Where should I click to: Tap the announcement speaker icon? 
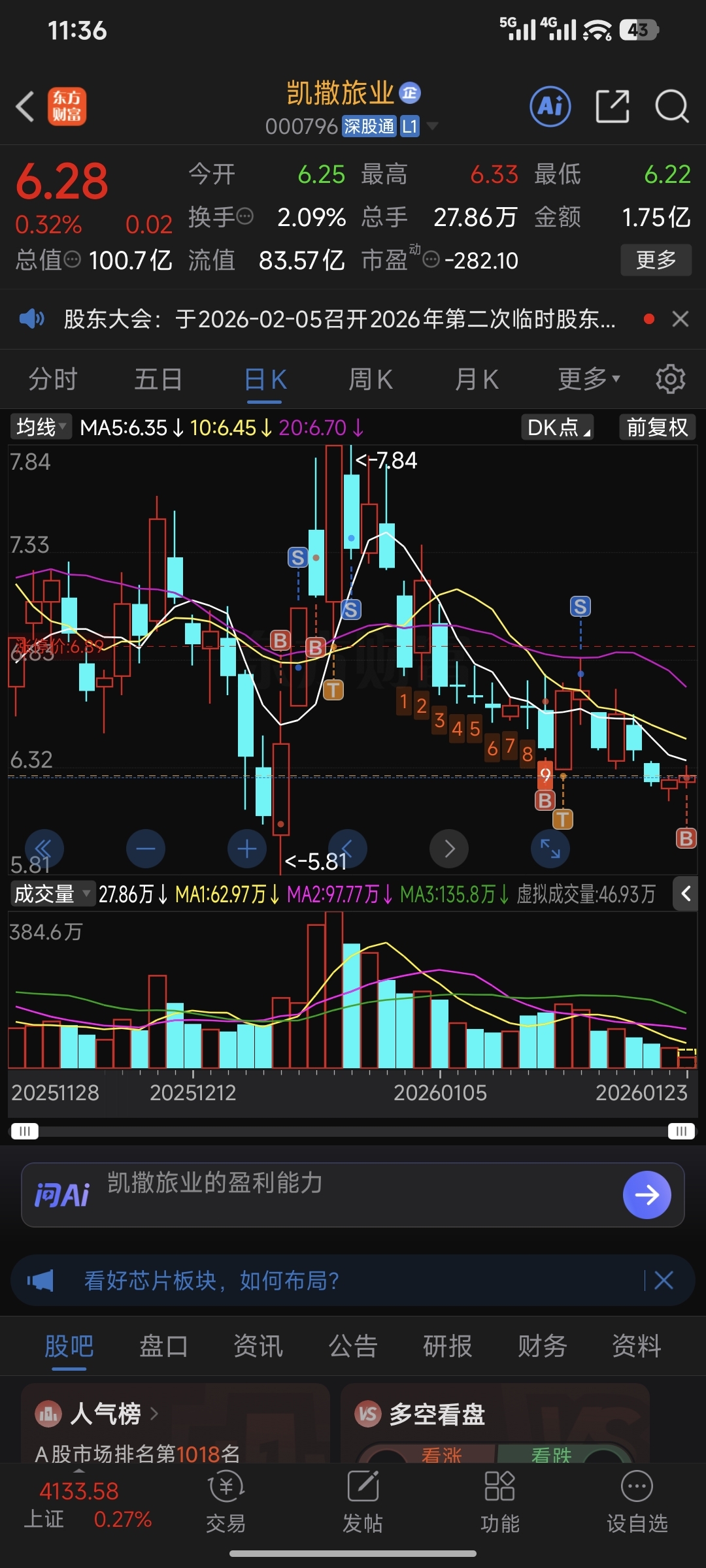(x=31, y=319)
